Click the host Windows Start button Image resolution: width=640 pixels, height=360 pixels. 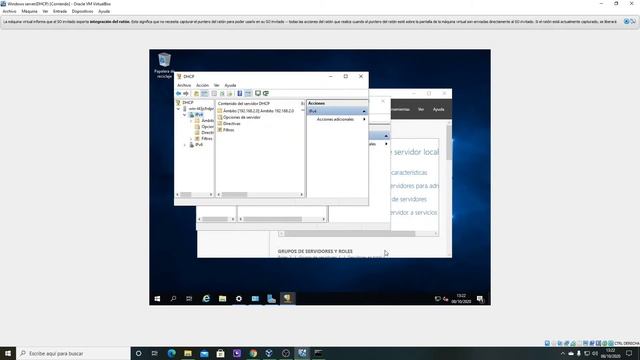8,353
